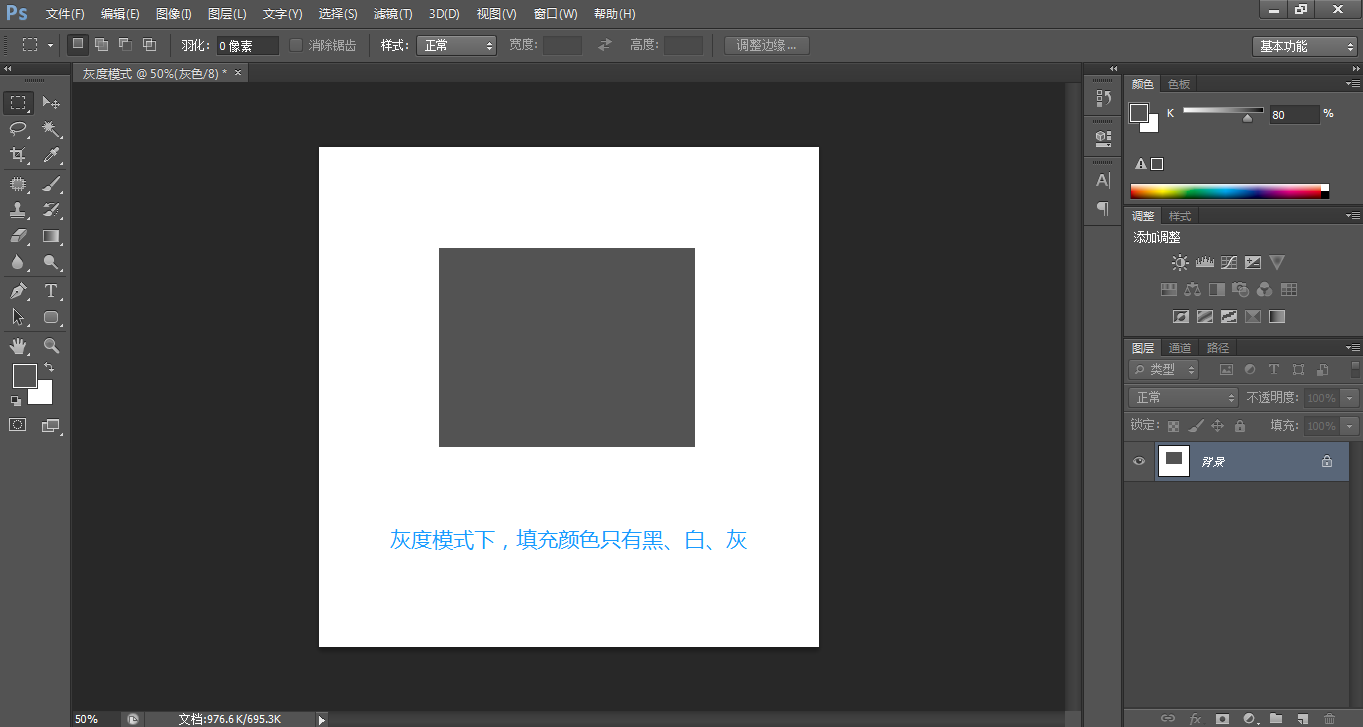This screenshot has width=1363, height=727.
Task: Choose New Selection mode in options bar
Action: [77, 44]
